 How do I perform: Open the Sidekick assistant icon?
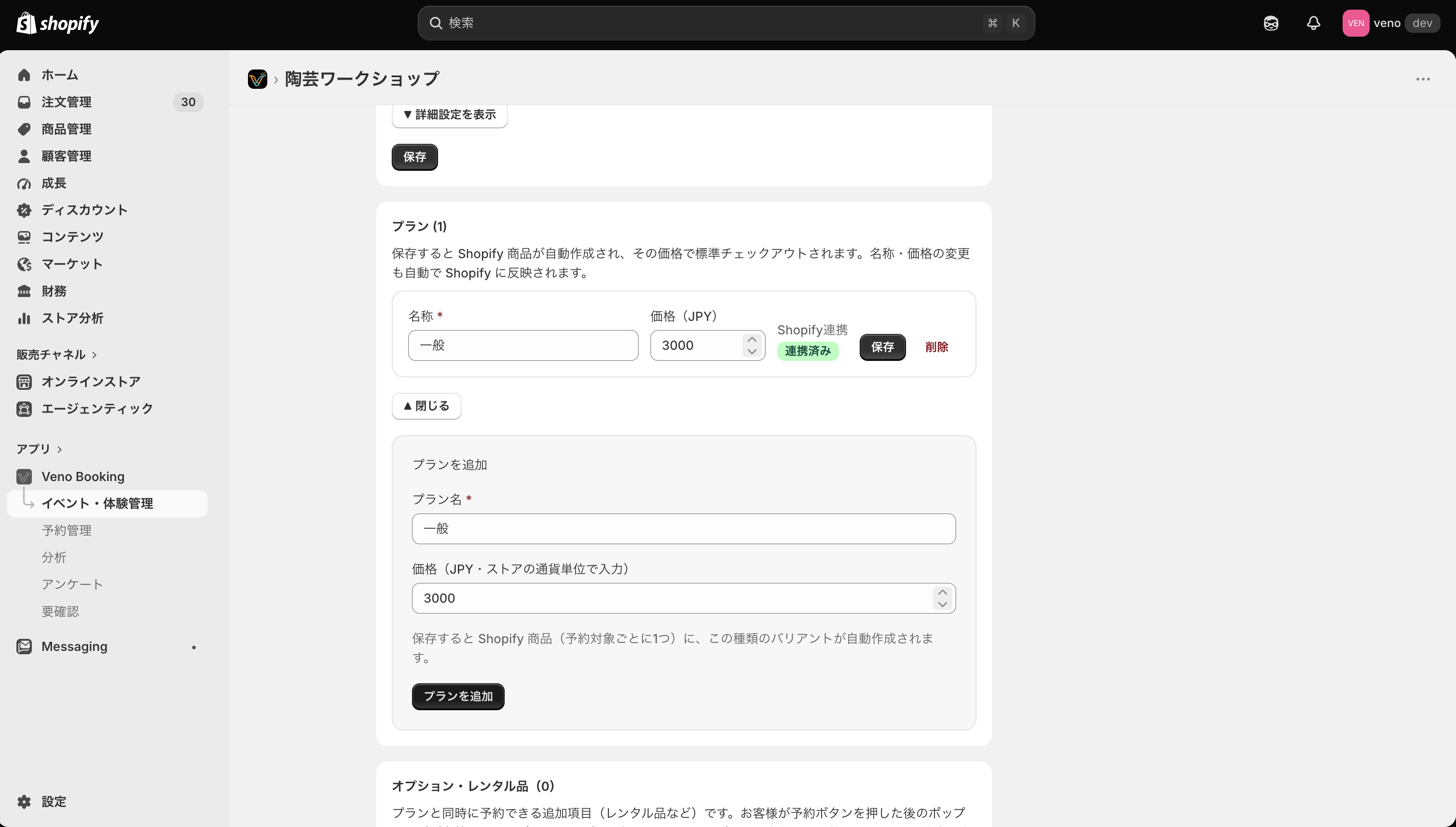[x=1271, y=23]
